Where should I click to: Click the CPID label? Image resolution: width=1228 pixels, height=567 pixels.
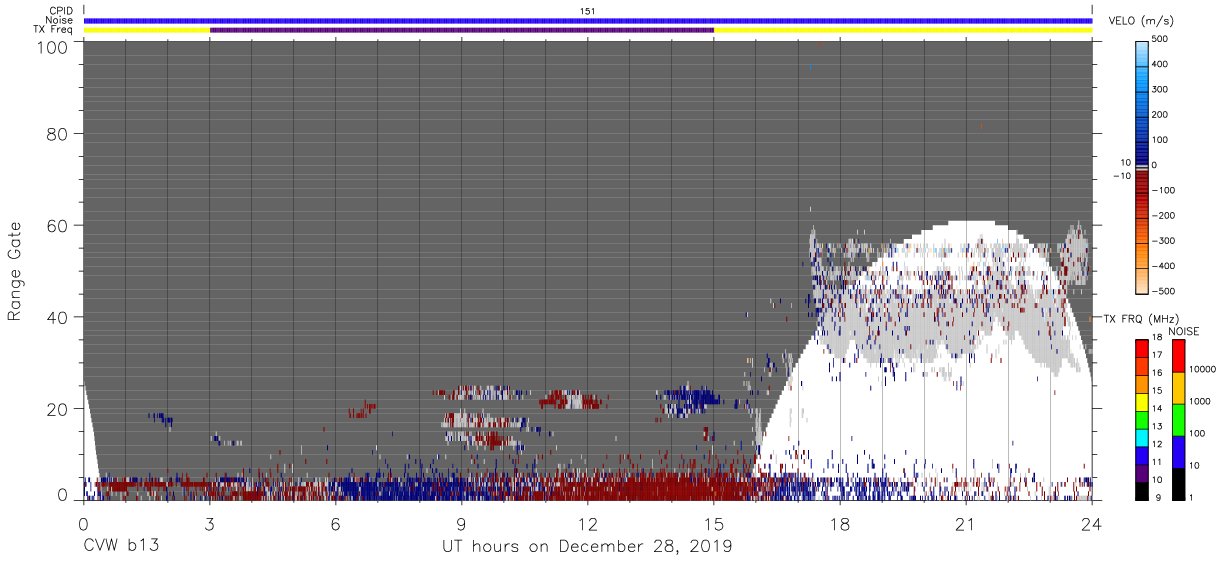[x=60, y=10]
